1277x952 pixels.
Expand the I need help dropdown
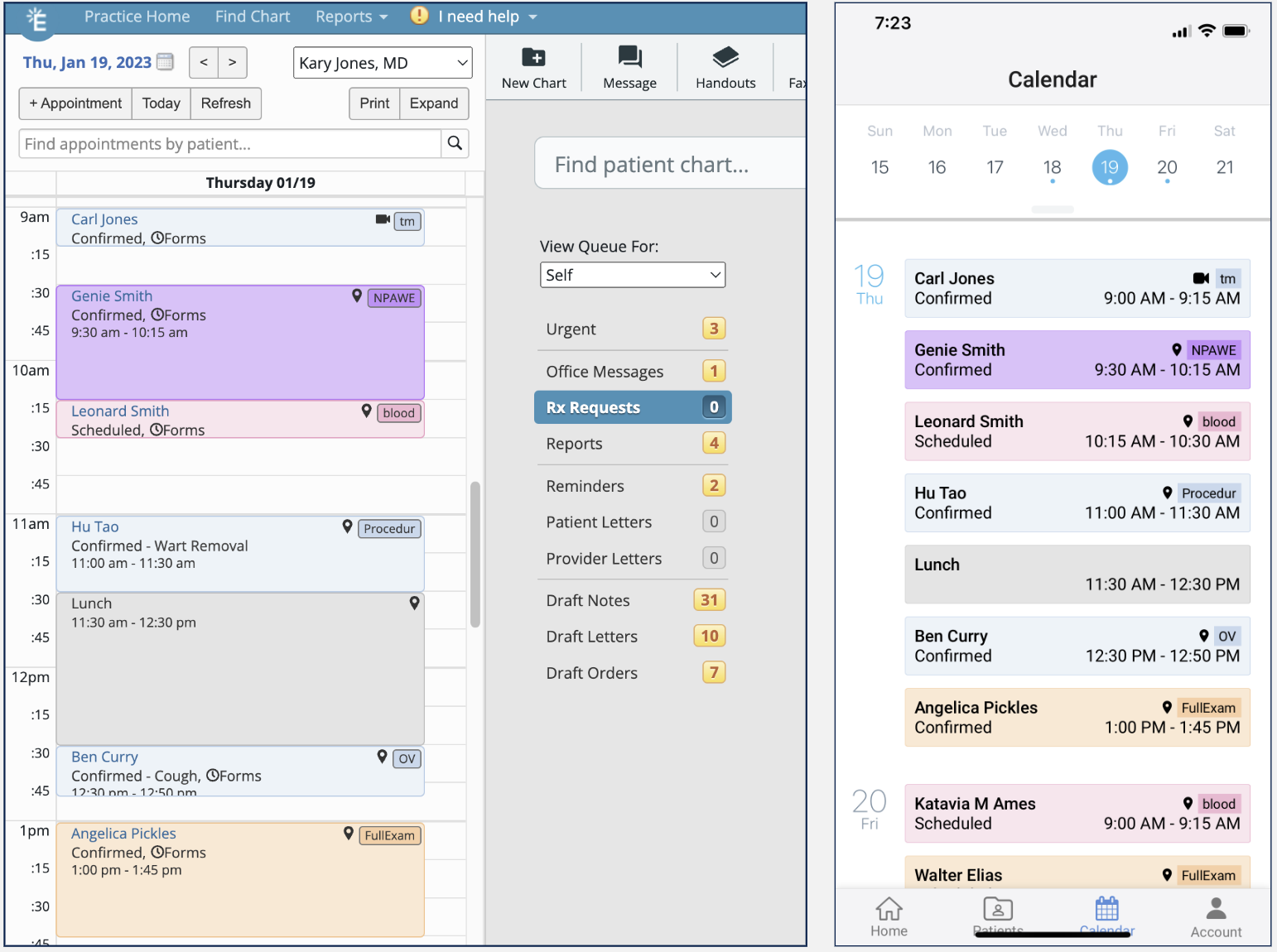pos(488,17)
